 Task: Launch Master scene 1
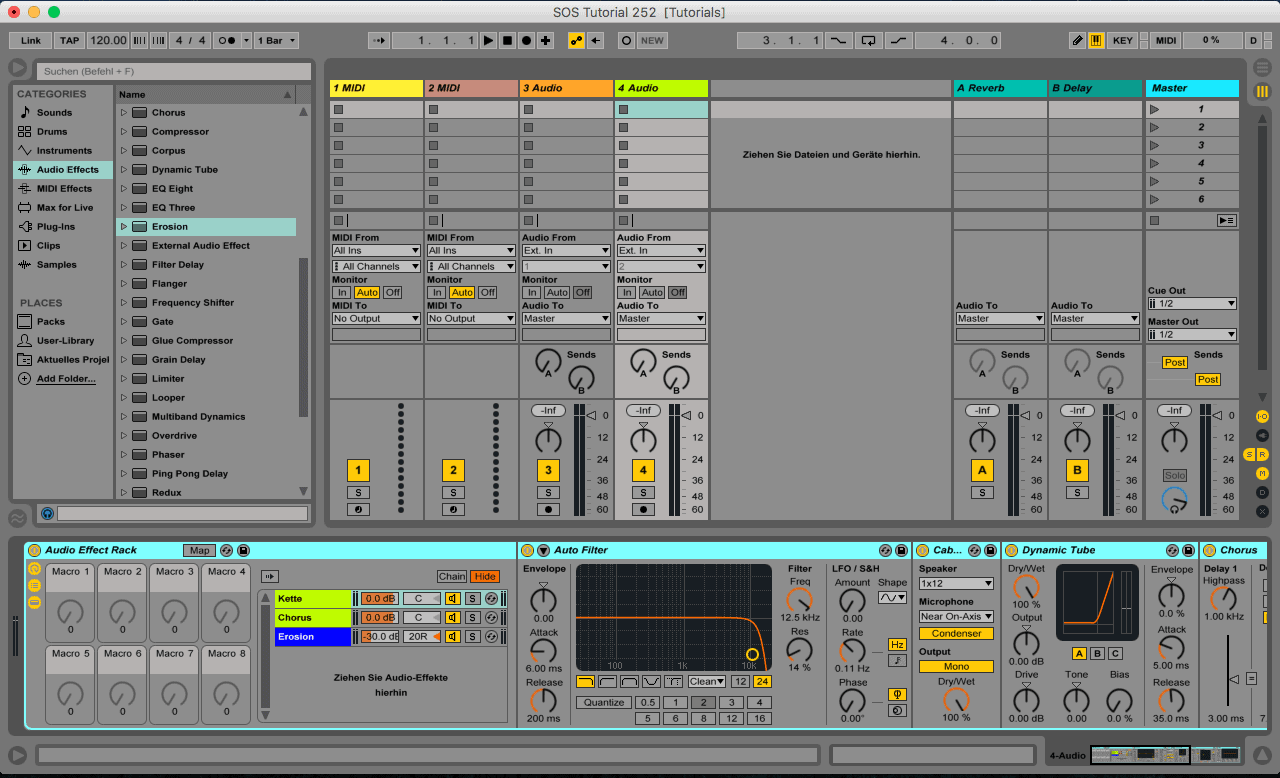click(x=1155, y=109)
